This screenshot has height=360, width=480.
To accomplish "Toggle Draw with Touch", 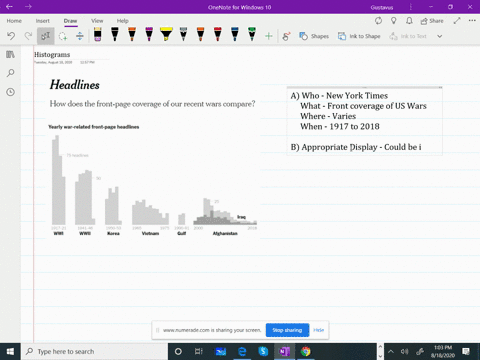I will point(286,36).
